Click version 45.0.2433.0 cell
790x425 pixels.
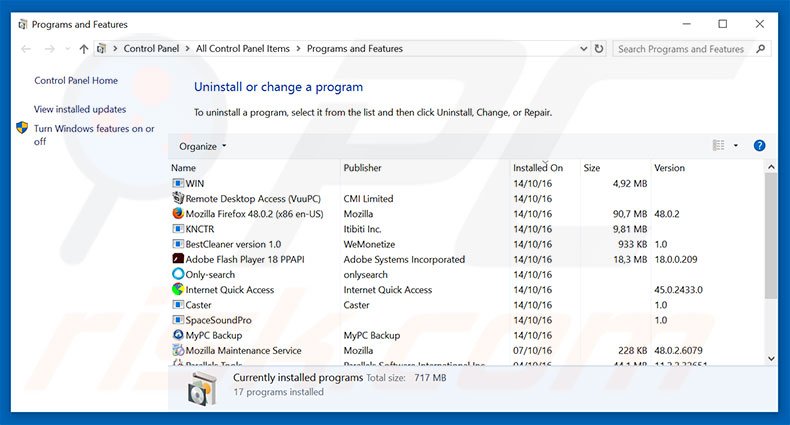[x=678, y=290]
